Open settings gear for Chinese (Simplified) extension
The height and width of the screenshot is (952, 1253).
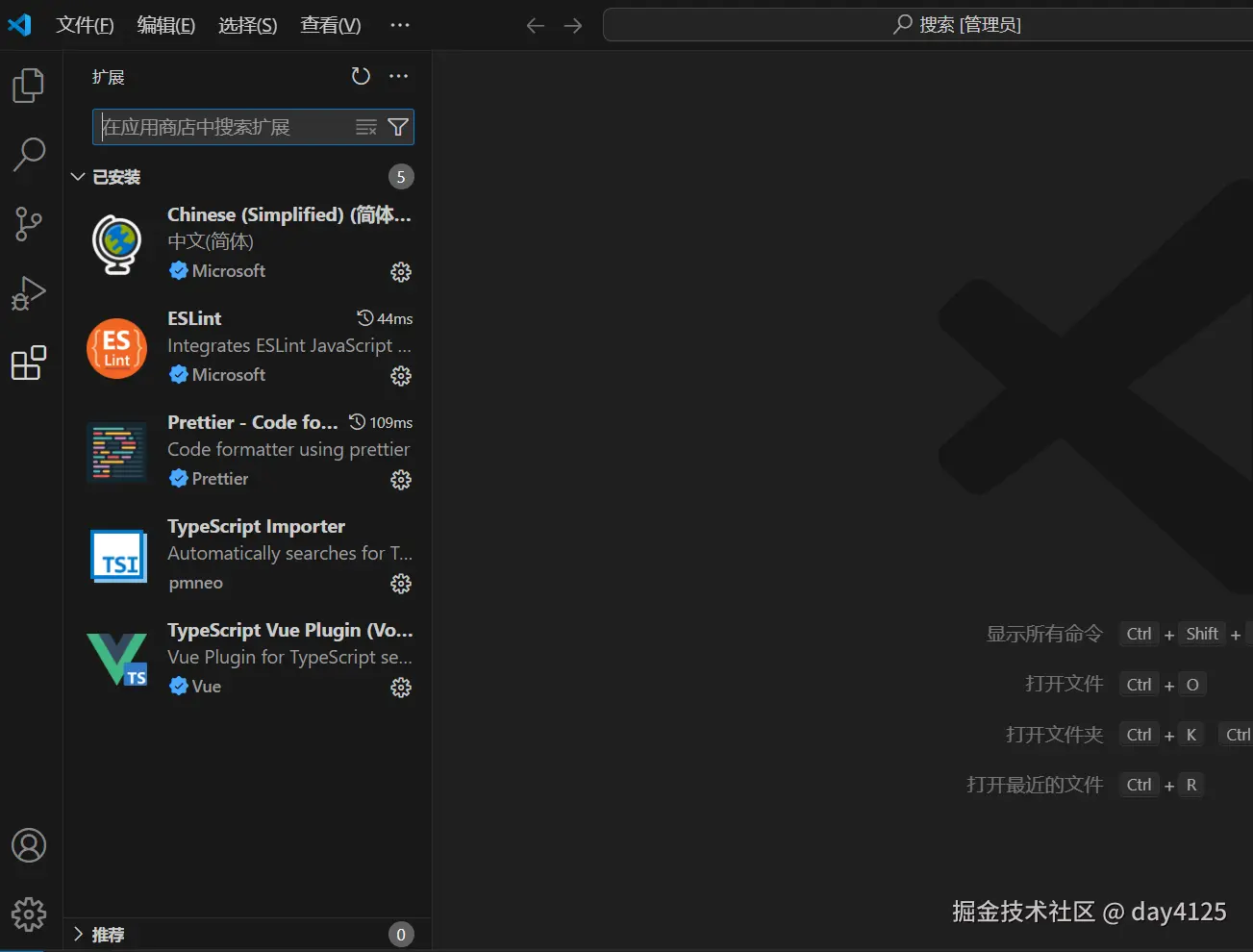click(401, 272)
